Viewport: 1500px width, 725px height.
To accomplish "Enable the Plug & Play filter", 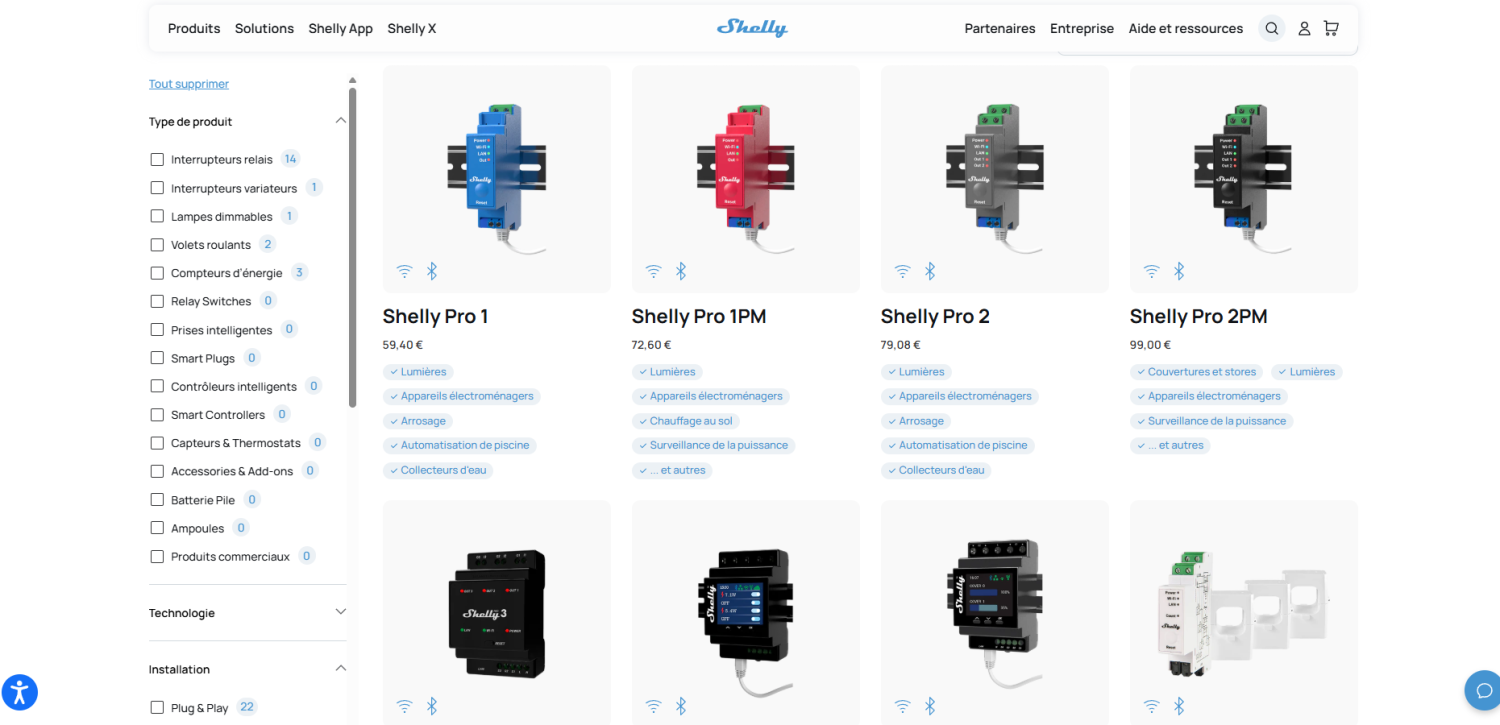I will tap(157, 708).
